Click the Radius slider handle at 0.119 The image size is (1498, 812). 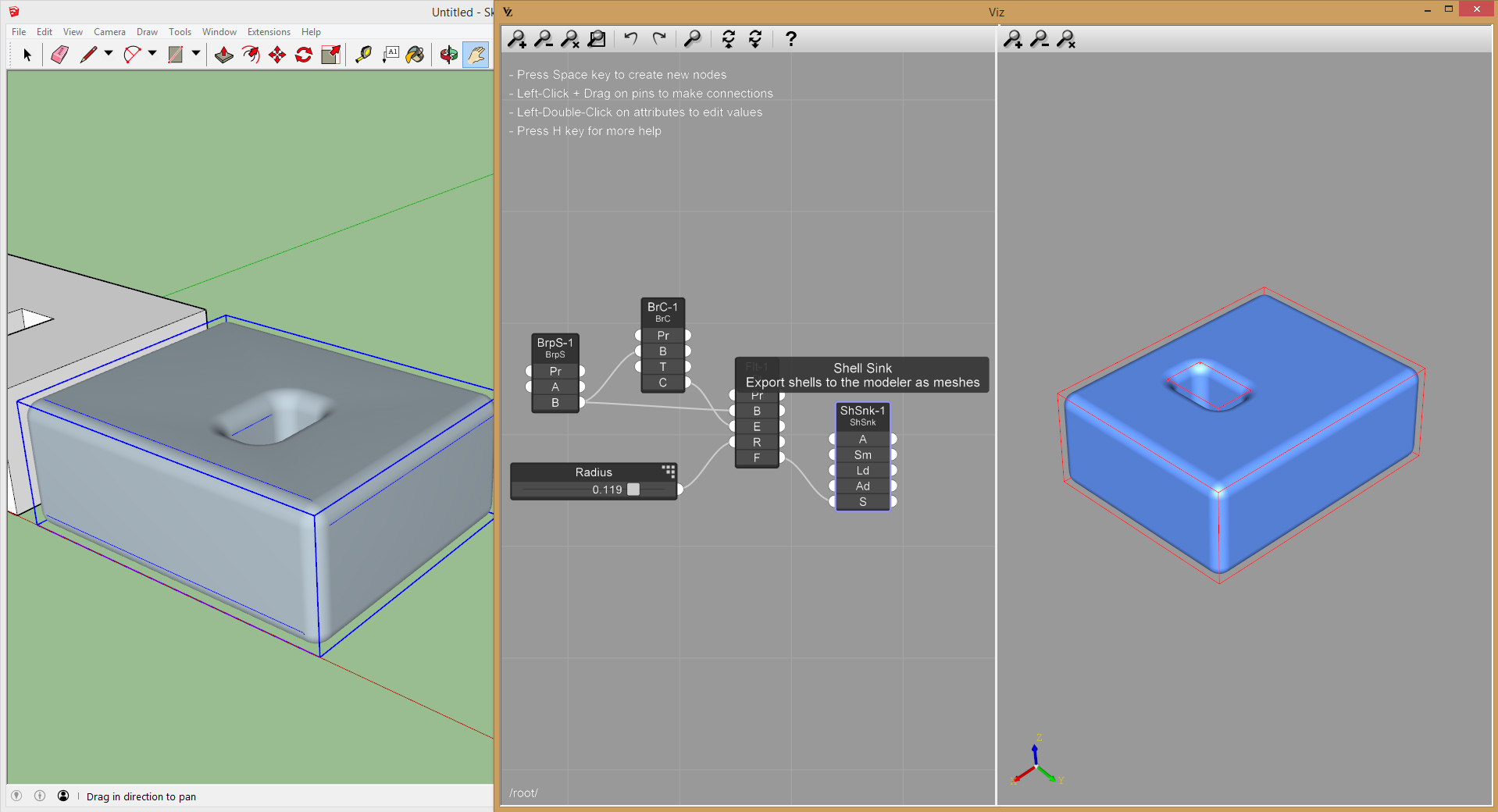(633, 490)
